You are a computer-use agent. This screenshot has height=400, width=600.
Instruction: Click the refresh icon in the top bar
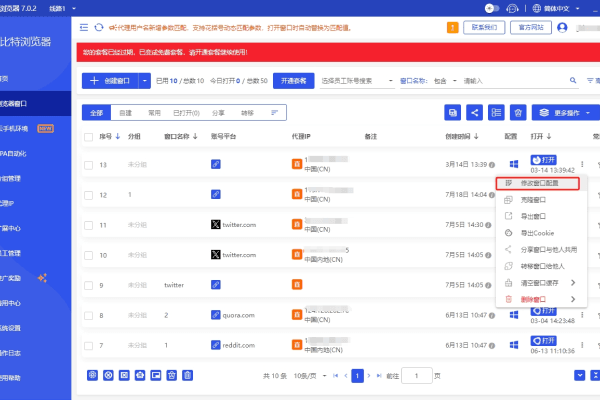(x=99, y=28)
